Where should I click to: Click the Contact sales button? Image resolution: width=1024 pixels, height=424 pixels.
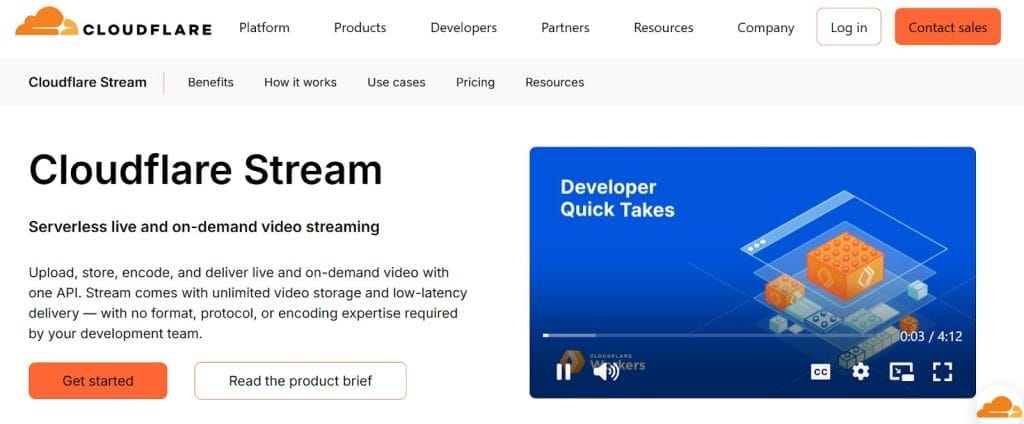tap(948, 27)
